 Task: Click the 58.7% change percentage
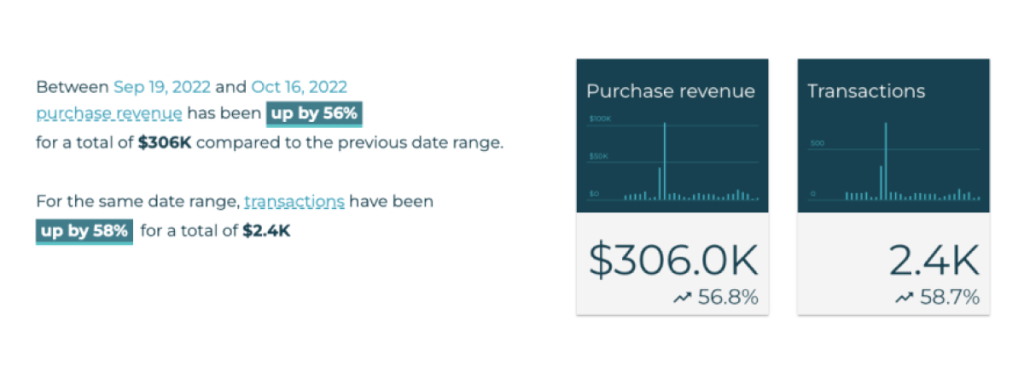(x=950, y=298)
